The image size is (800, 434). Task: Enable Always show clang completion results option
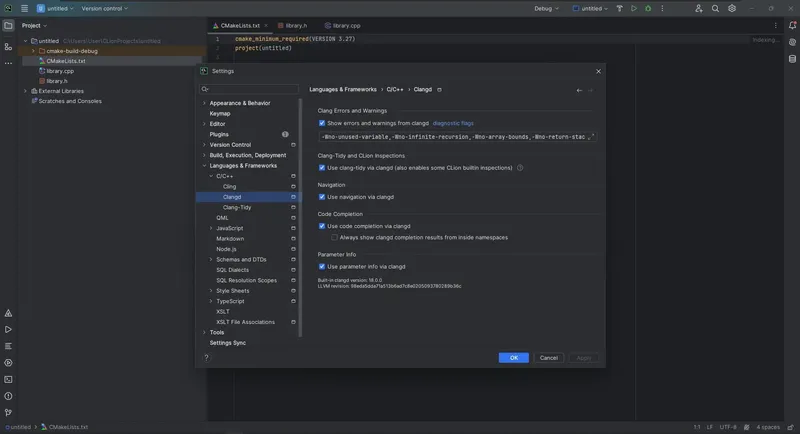(x=335, y=237)
